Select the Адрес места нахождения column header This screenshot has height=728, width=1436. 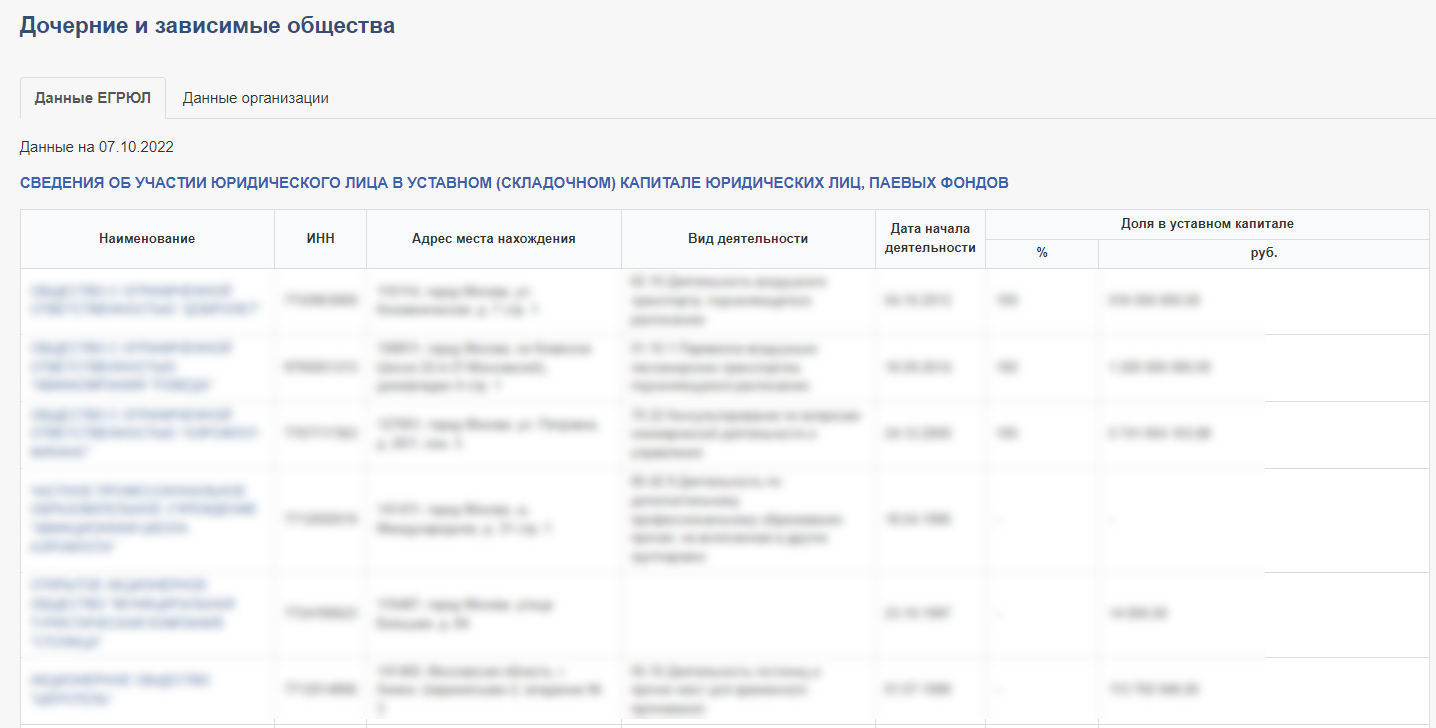493,239
